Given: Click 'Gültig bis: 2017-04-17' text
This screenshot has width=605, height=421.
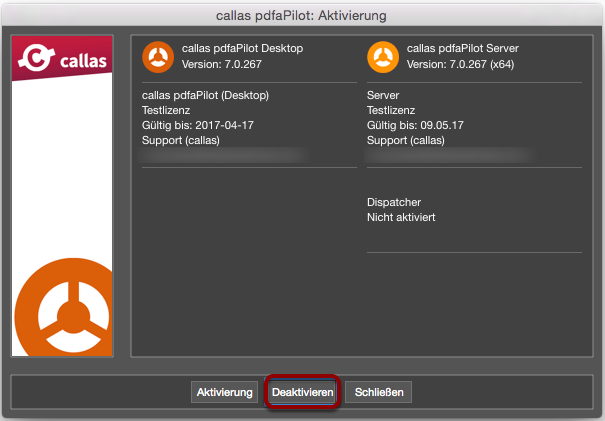Looking at the screenshot, I should tap(198, 125).
